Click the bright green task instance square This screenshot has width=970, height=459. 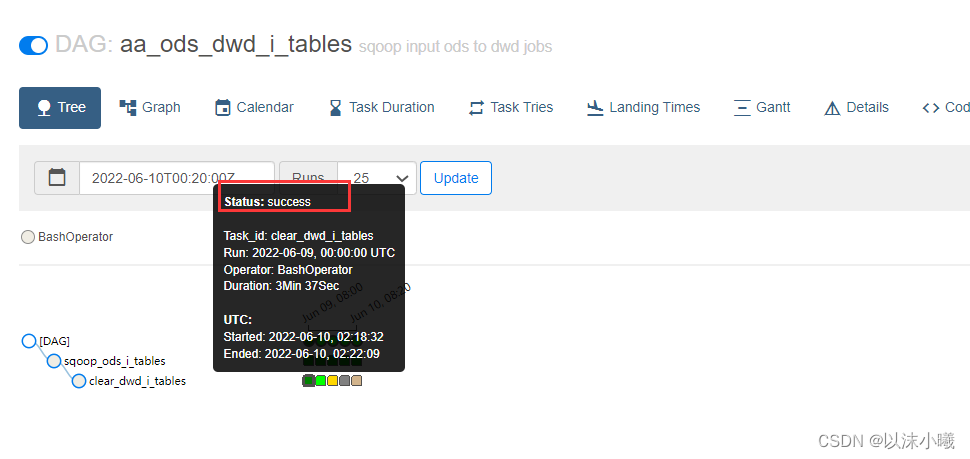(320, 380)
